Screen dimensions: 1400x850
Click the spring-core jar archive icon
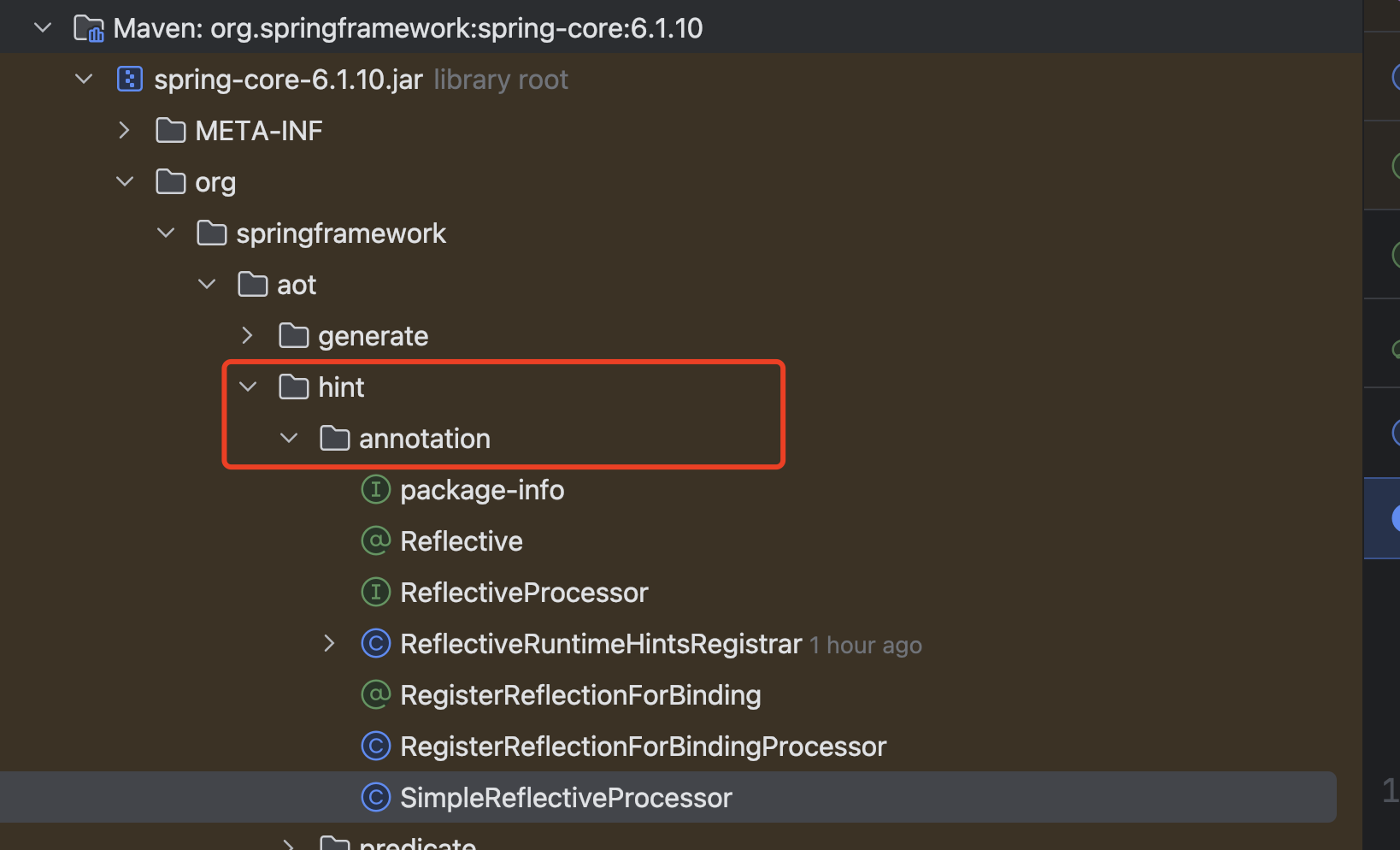[x=130, y=80]
